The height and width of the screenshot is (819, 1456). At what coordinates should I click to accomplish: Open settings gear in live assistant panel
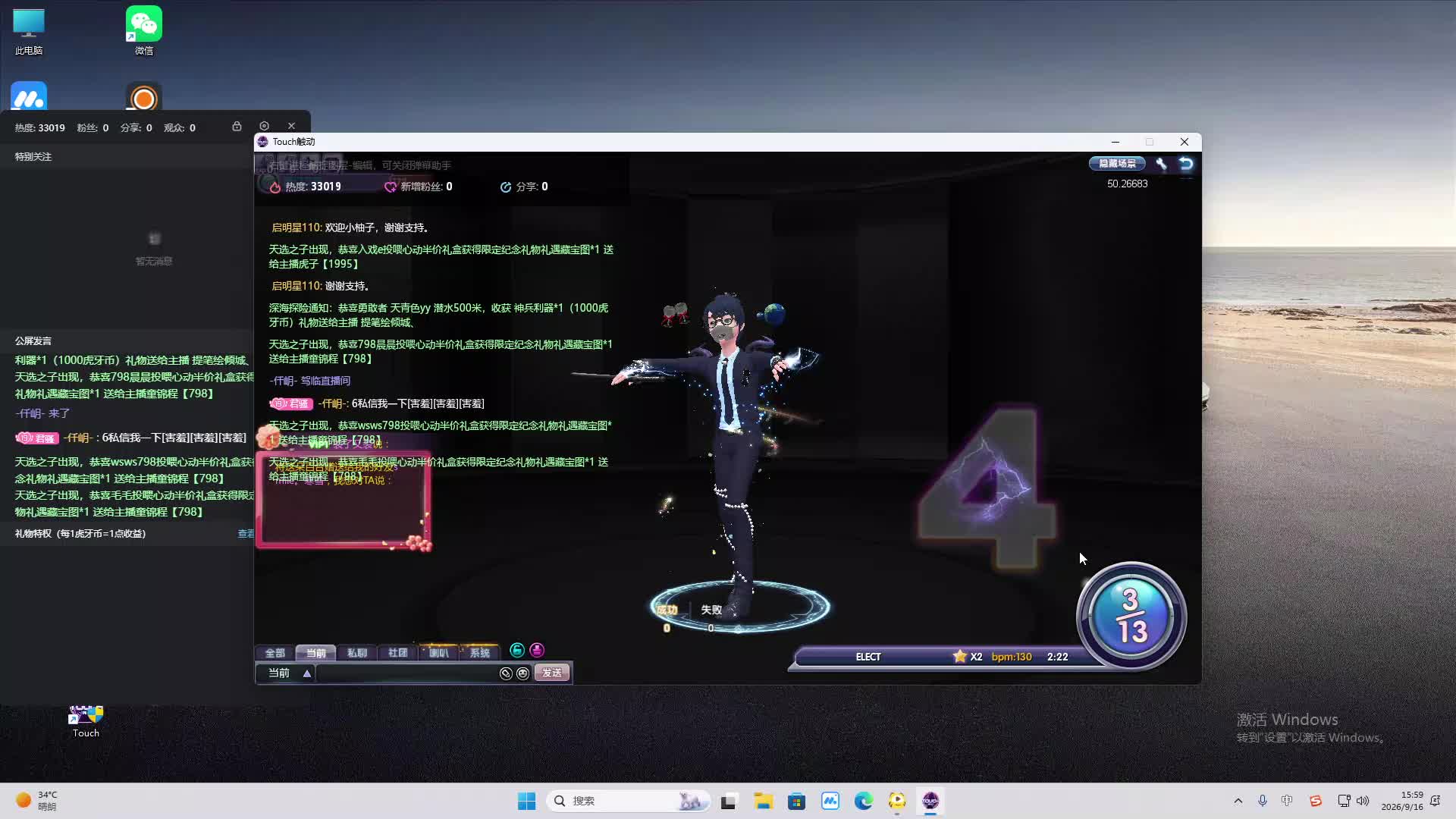(x=264, y=126)
